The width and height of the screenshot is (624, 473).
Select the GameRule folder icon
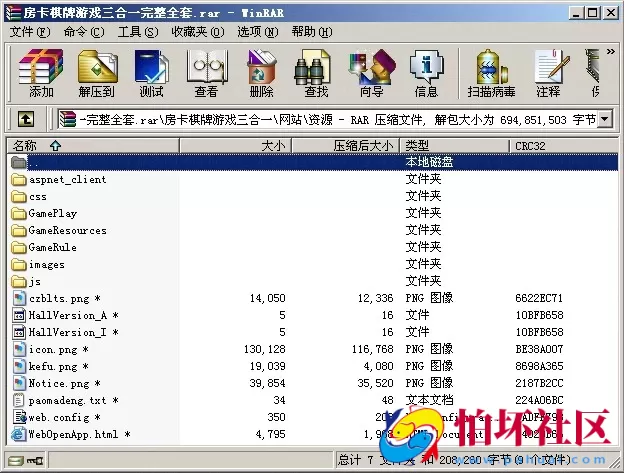tap(19, 248)
